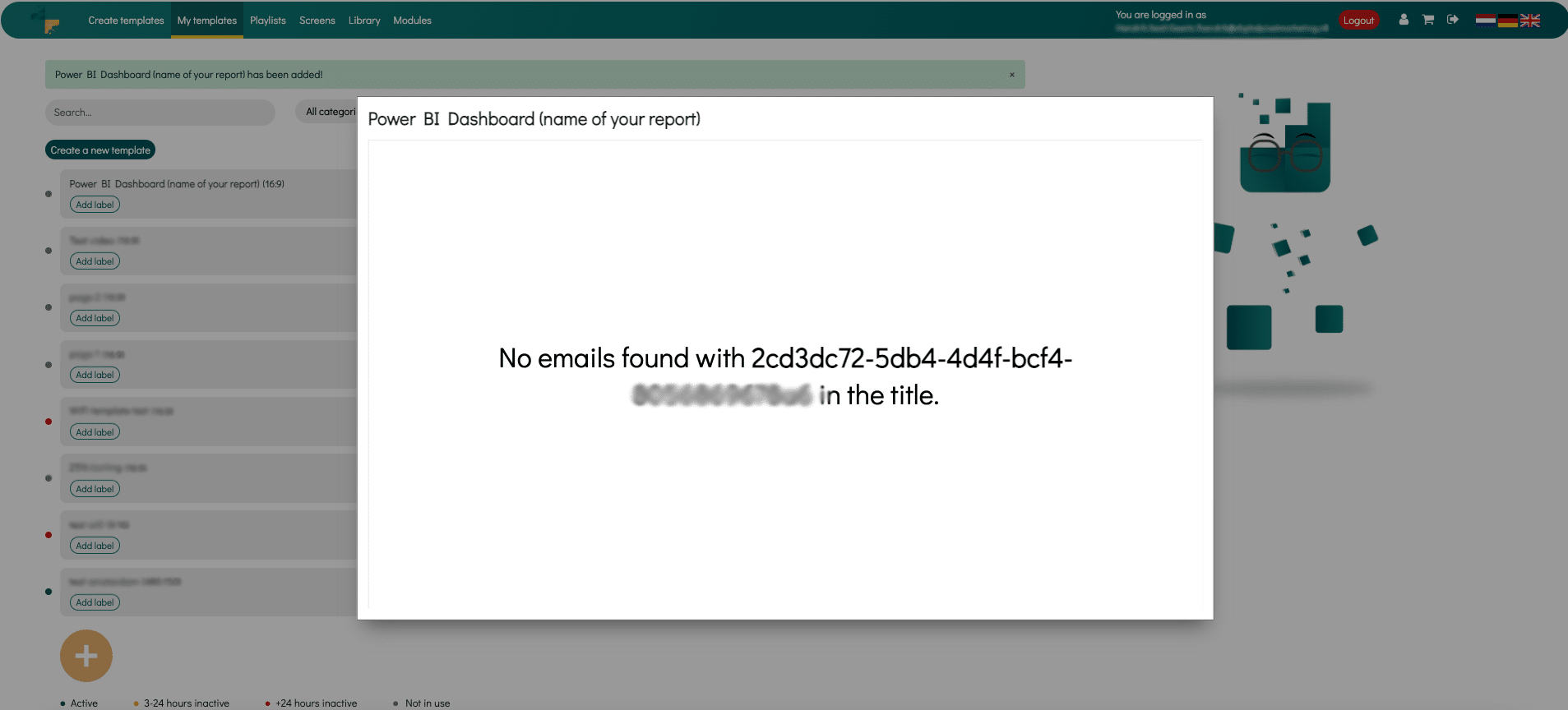Open the Create templates menu
1568x710 pixels.
126,21
